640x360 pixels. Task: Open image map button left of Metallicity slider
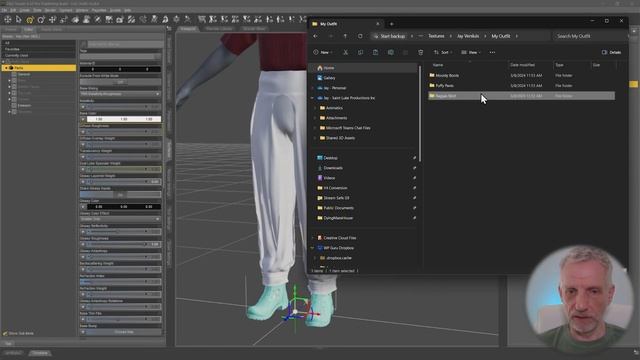[83, 107]
